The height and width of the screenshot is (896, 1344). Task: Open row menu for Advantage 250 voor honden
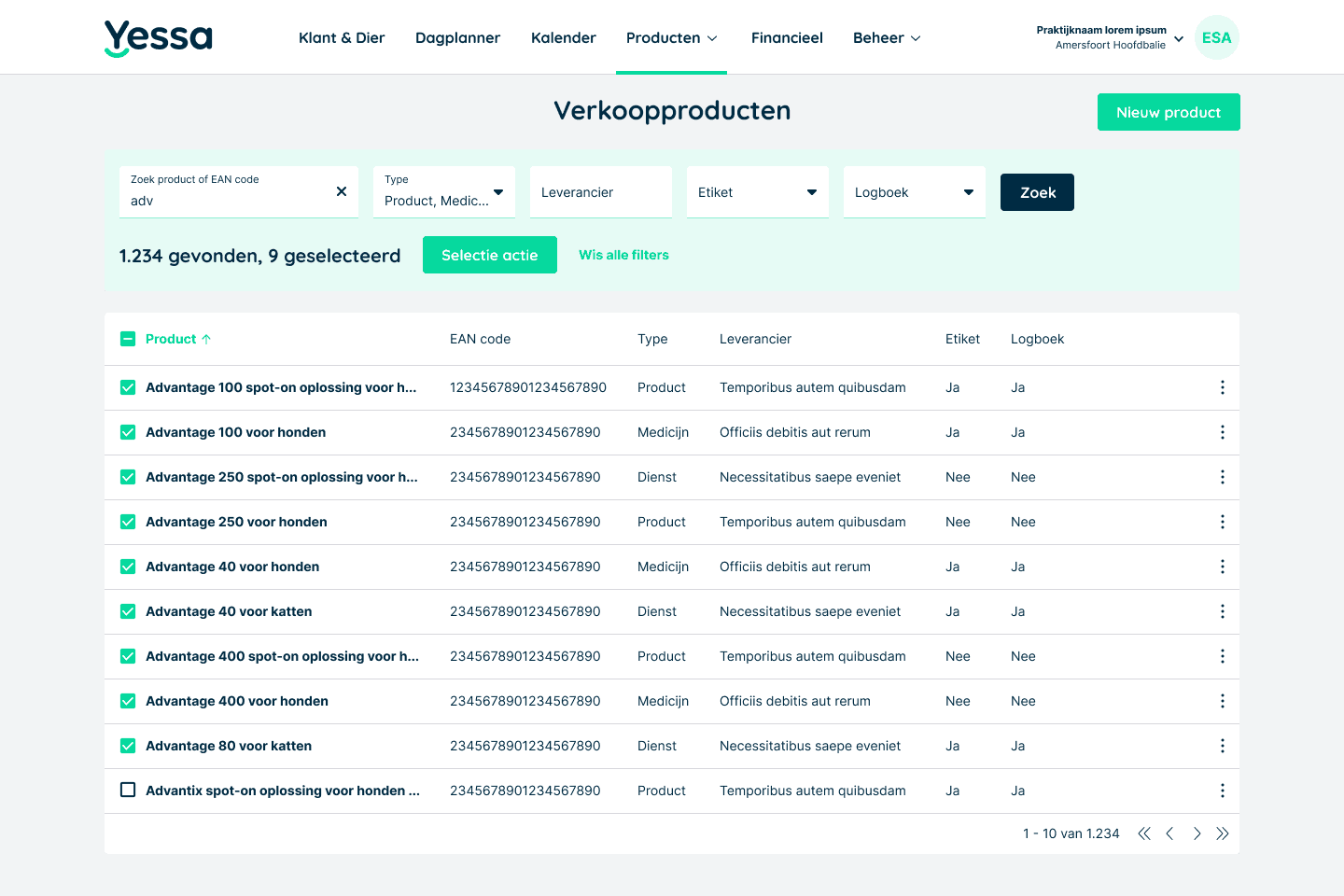(1222, 522)
